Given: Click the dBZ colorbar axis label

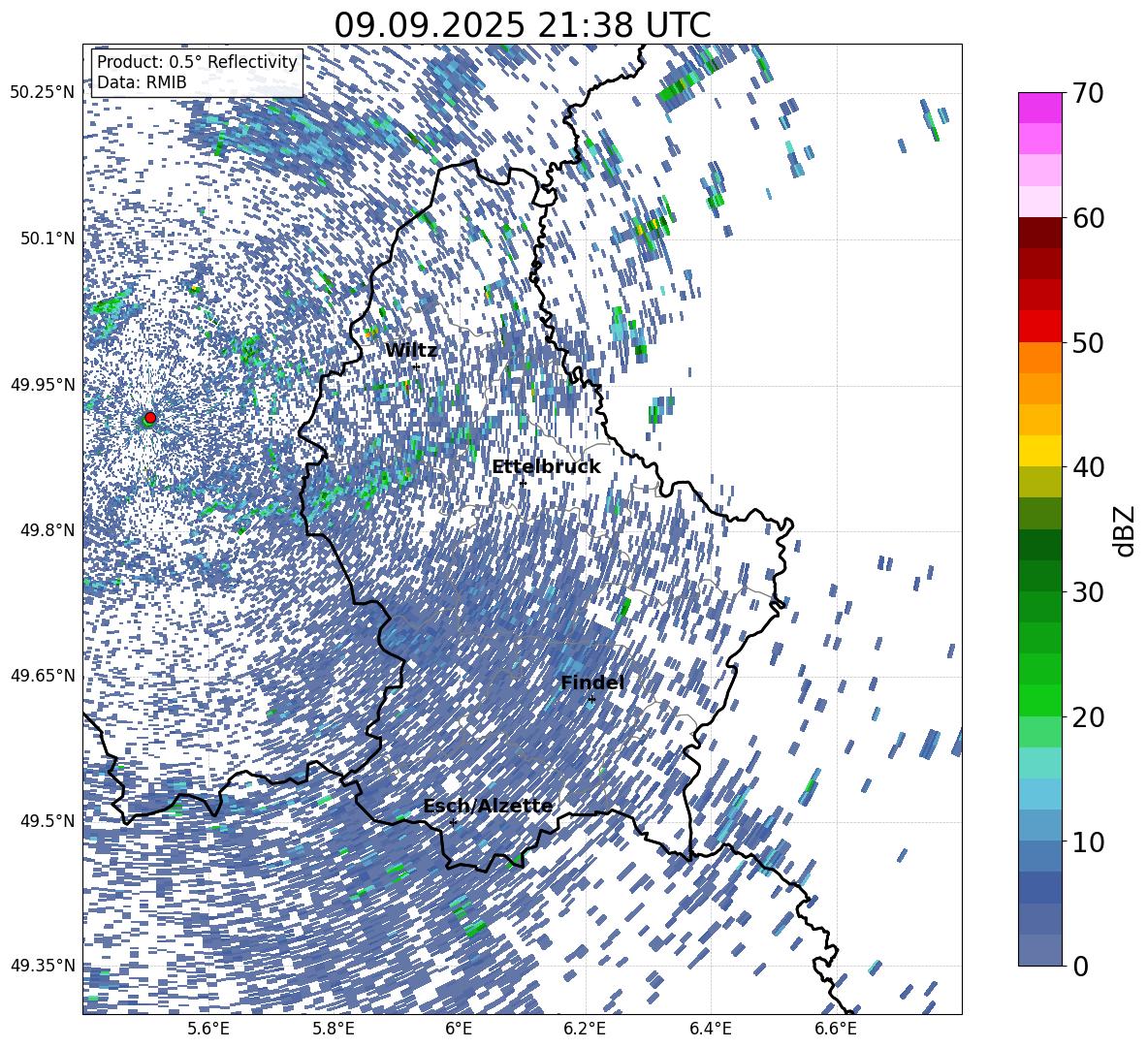Looking at the screenshot, I should point(1125,530).
